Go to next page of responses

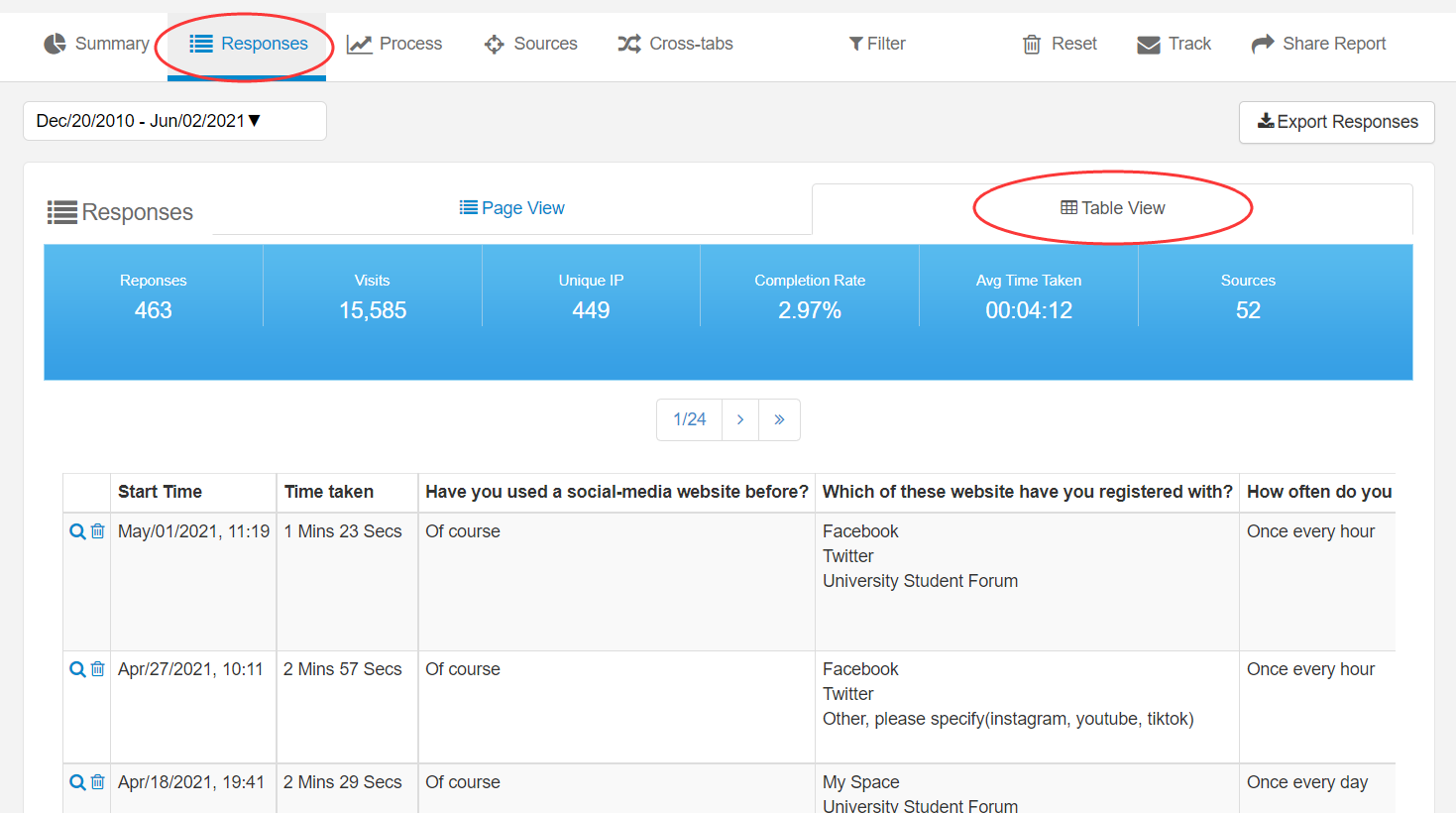[740, 419]
